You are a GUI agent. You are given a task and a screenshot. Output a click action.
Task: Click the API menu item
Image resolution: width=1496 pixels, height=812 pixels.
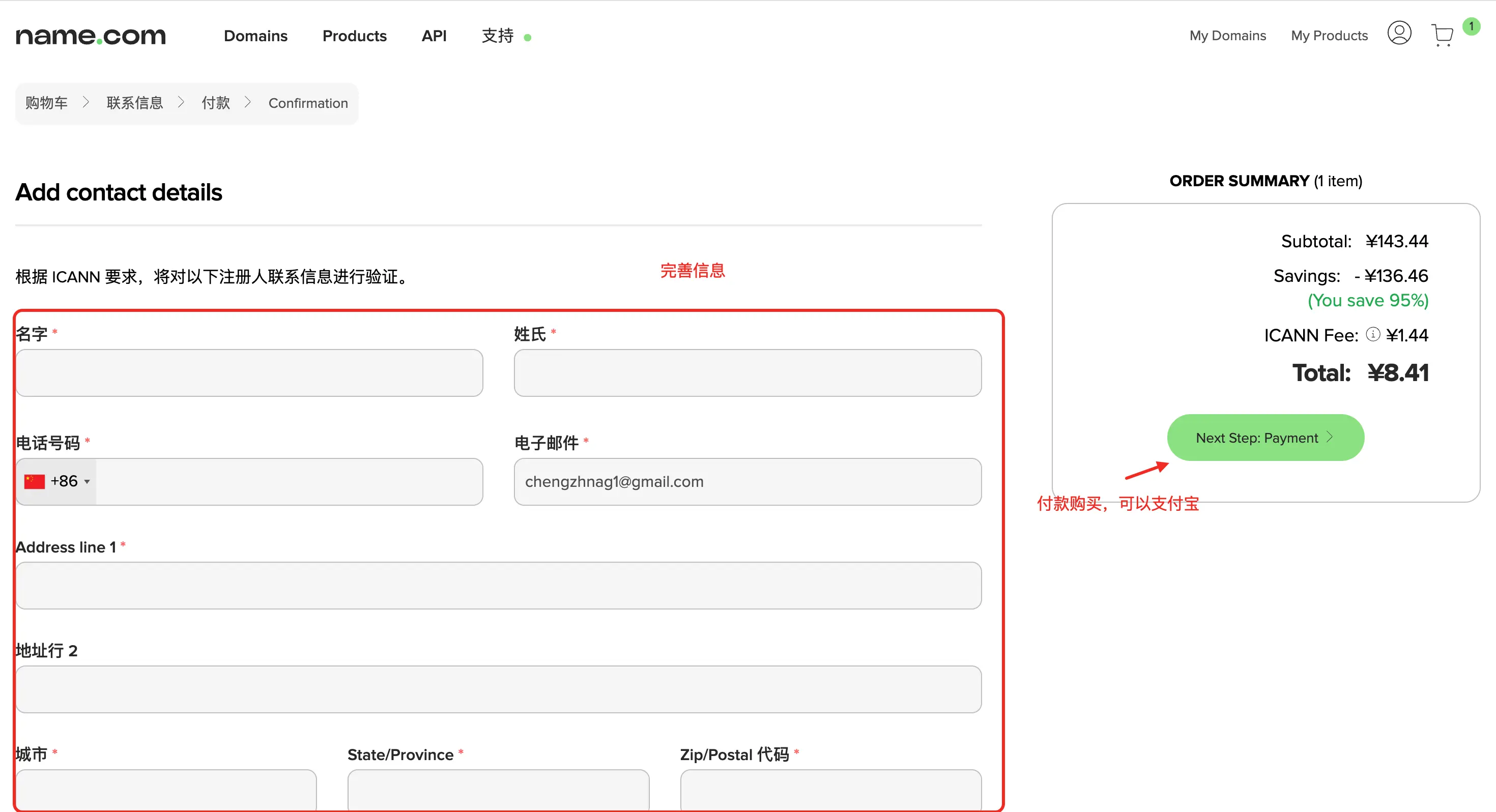coord(434,36)
